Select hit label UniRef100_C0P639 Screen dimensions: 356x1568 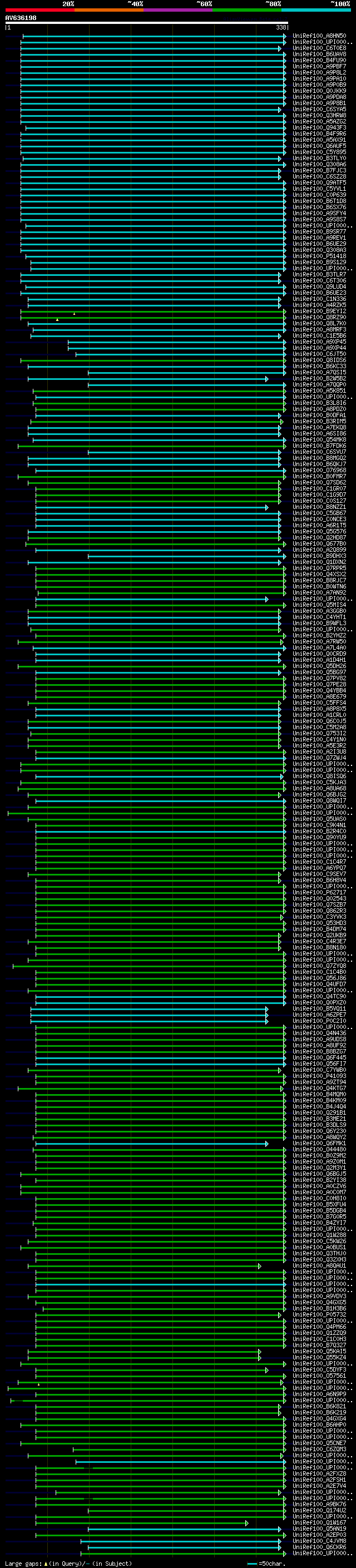[x=319, y=195]
